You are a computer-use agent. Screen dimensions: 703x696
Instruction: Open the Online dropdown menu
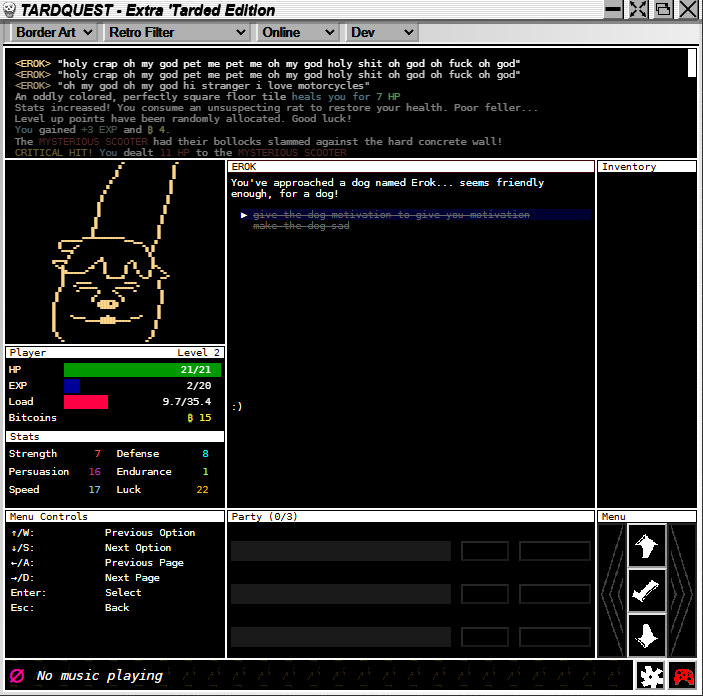[296, 32]
